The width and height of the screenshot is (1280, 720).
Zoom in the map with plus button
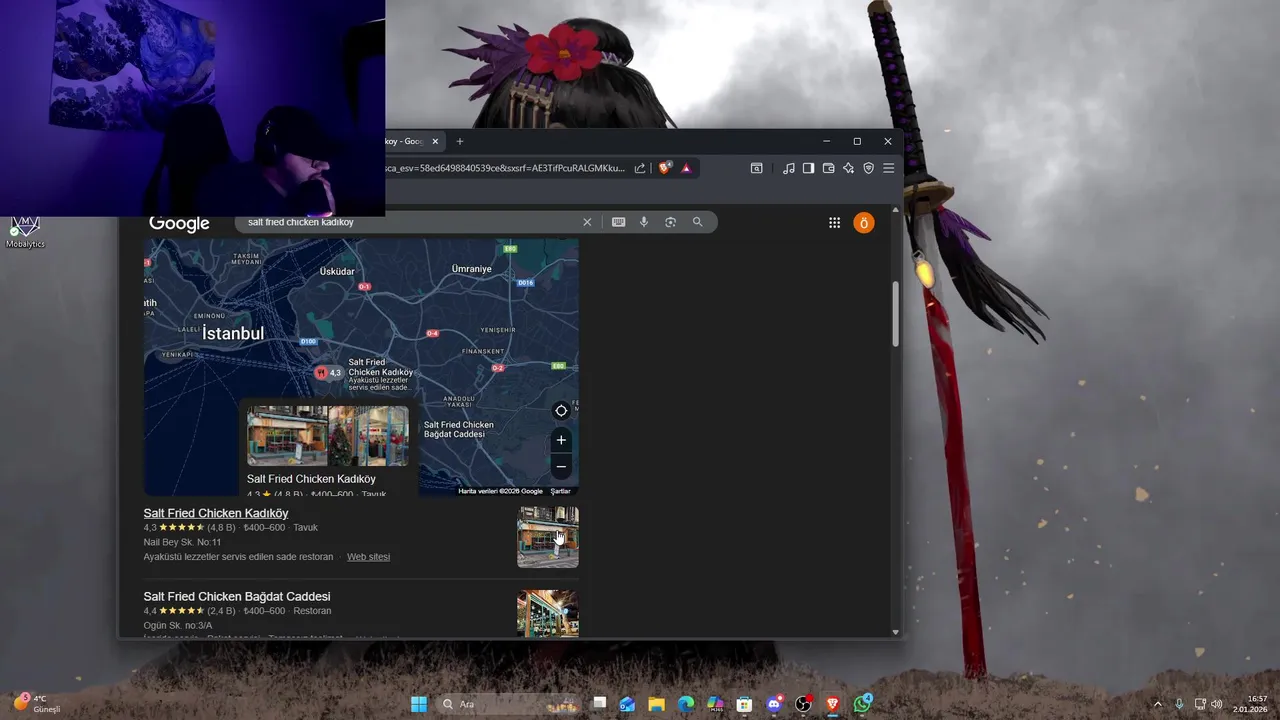[x=561, y=440]
